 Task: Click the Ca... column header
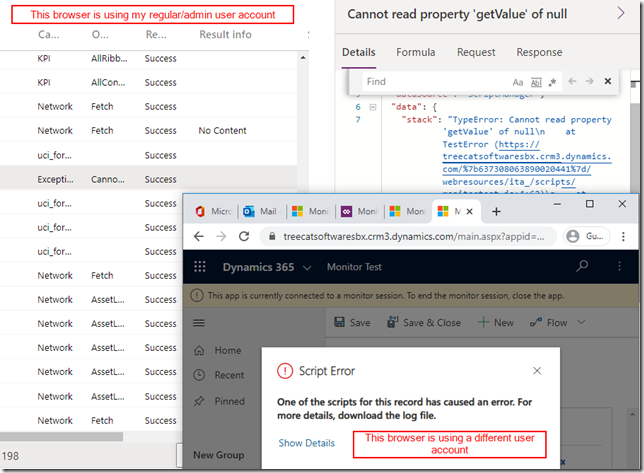[x=48, y=34]
